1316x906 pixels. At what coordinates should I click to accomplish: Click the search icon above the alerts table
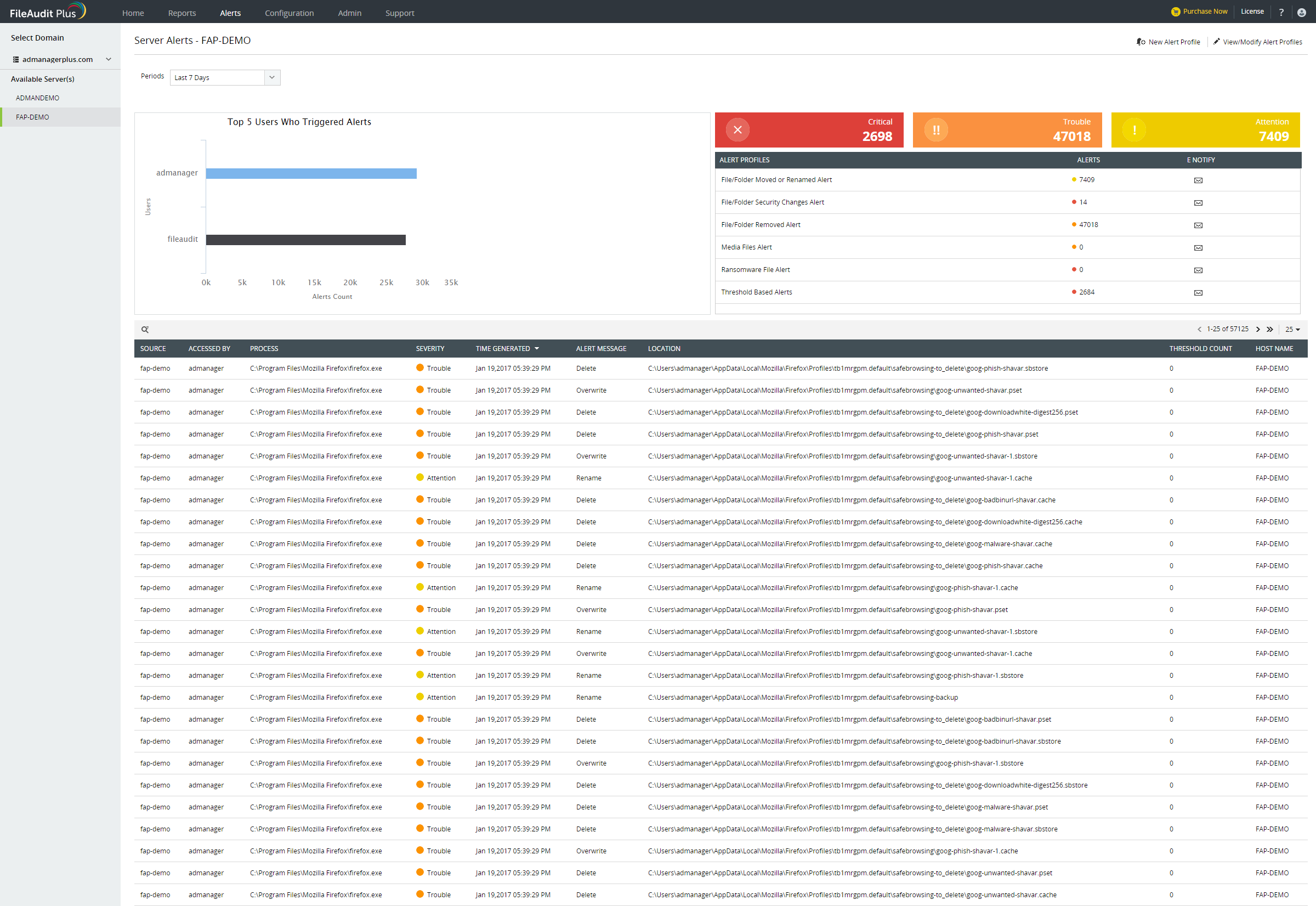tap(145, 329)
